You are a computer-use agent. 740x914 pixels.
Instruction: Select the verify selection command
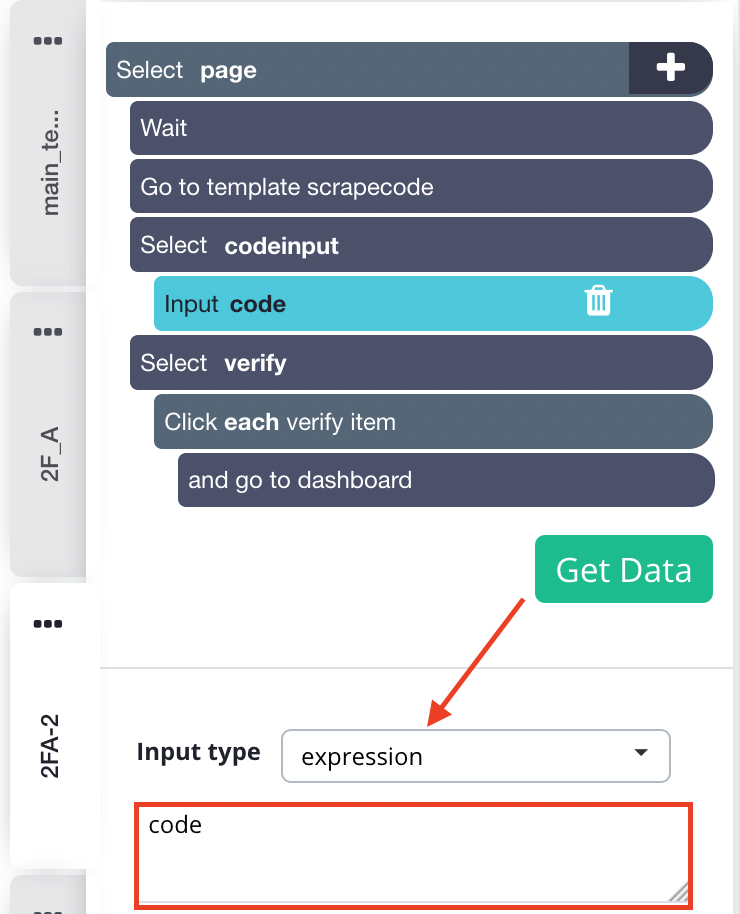[x=420, y=362]
